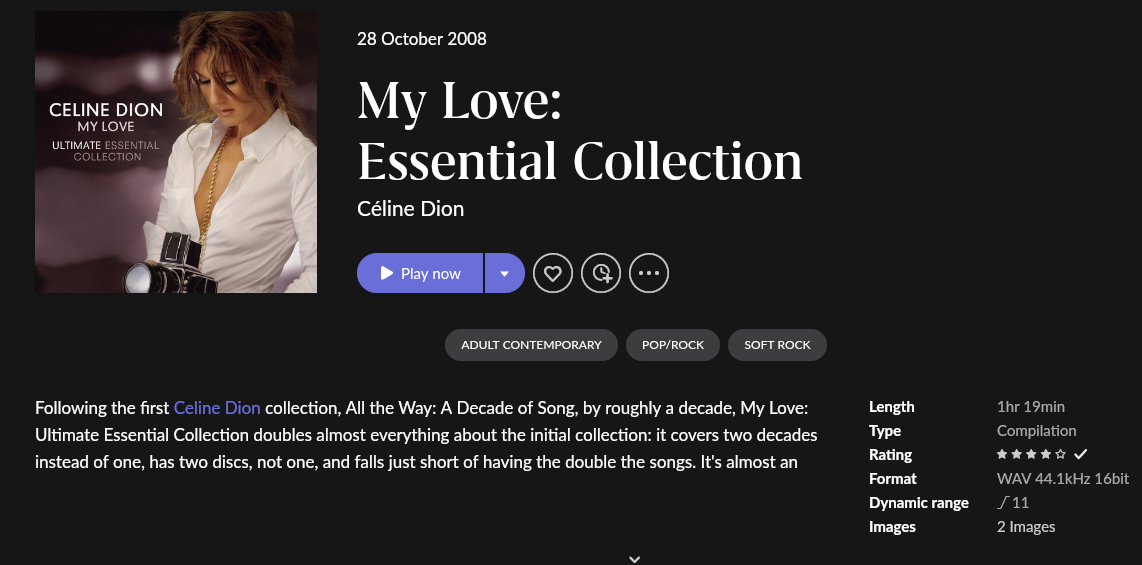Toggle the rating checkmark icon

point(1081,454)
